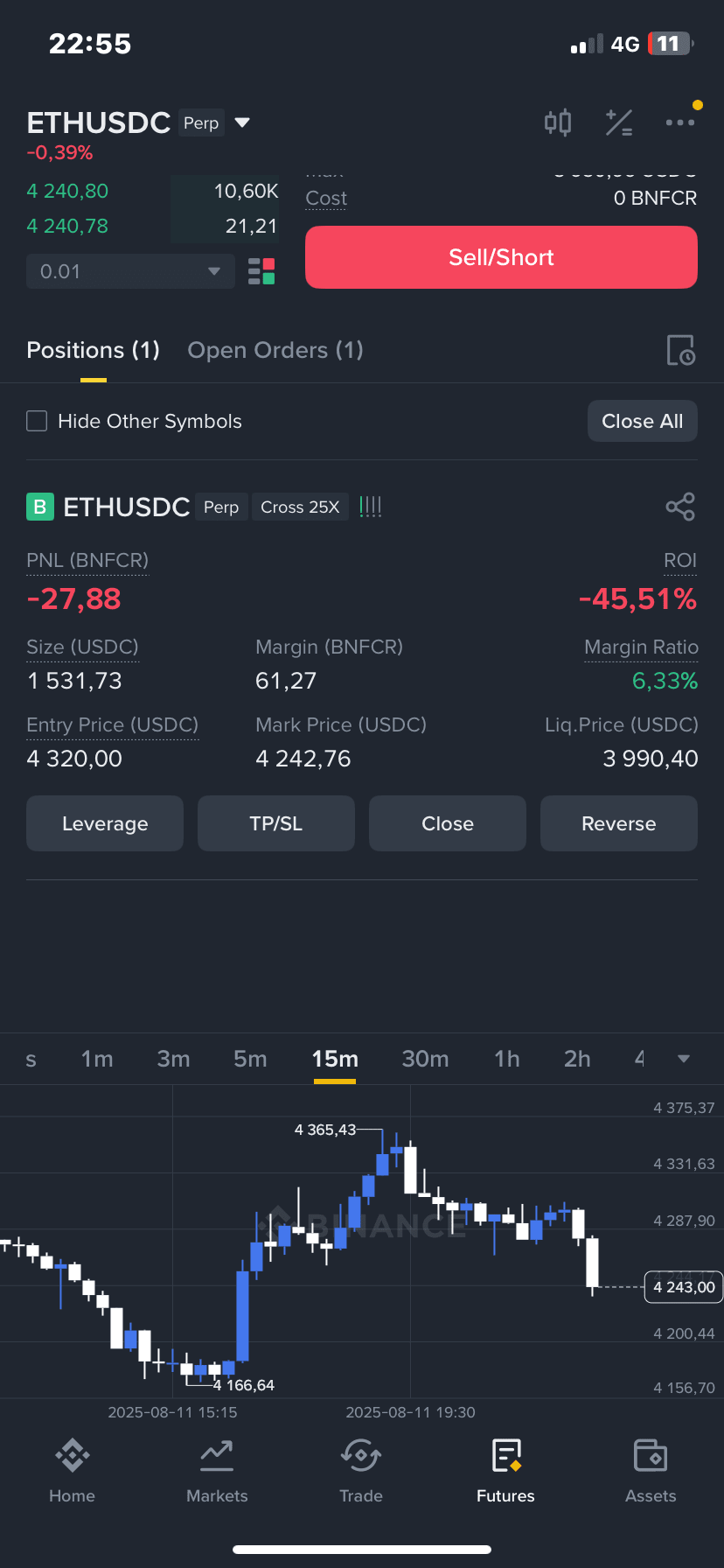Select the 1h chart timeframe
Screen dimensions: 724x1568
tap(507, 1059)
